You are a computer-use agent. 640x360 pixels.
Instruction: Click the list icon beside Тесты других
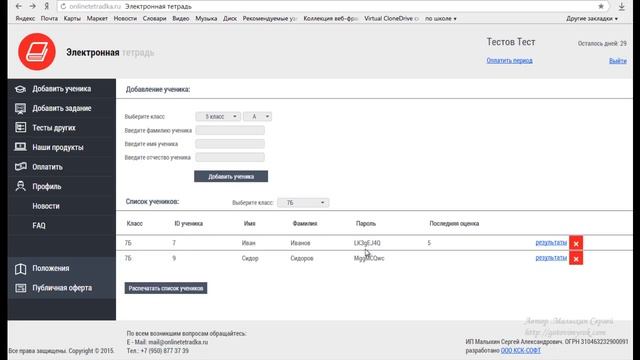20,128
